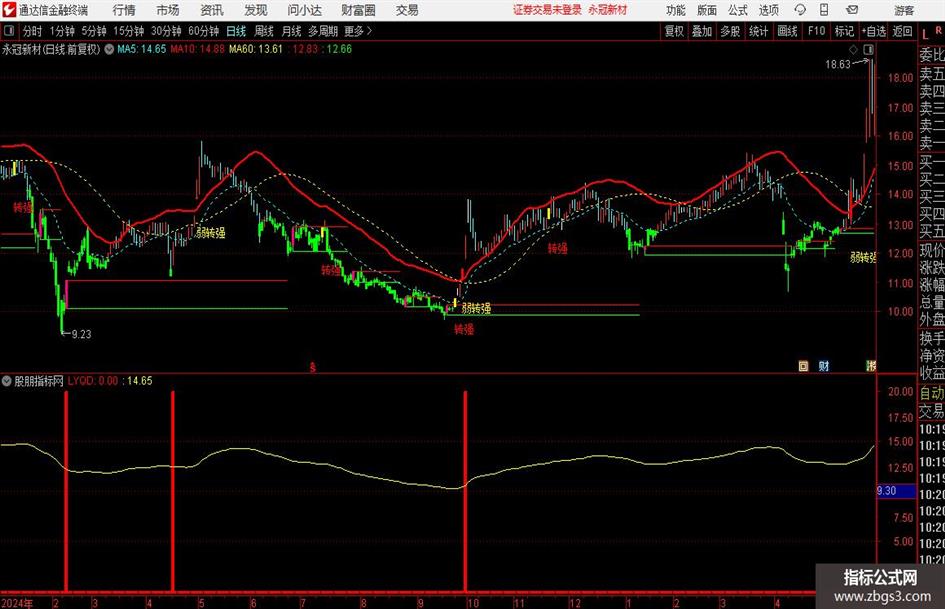
Task: Open the headset customer service icon
Action: tap(800, 10)
